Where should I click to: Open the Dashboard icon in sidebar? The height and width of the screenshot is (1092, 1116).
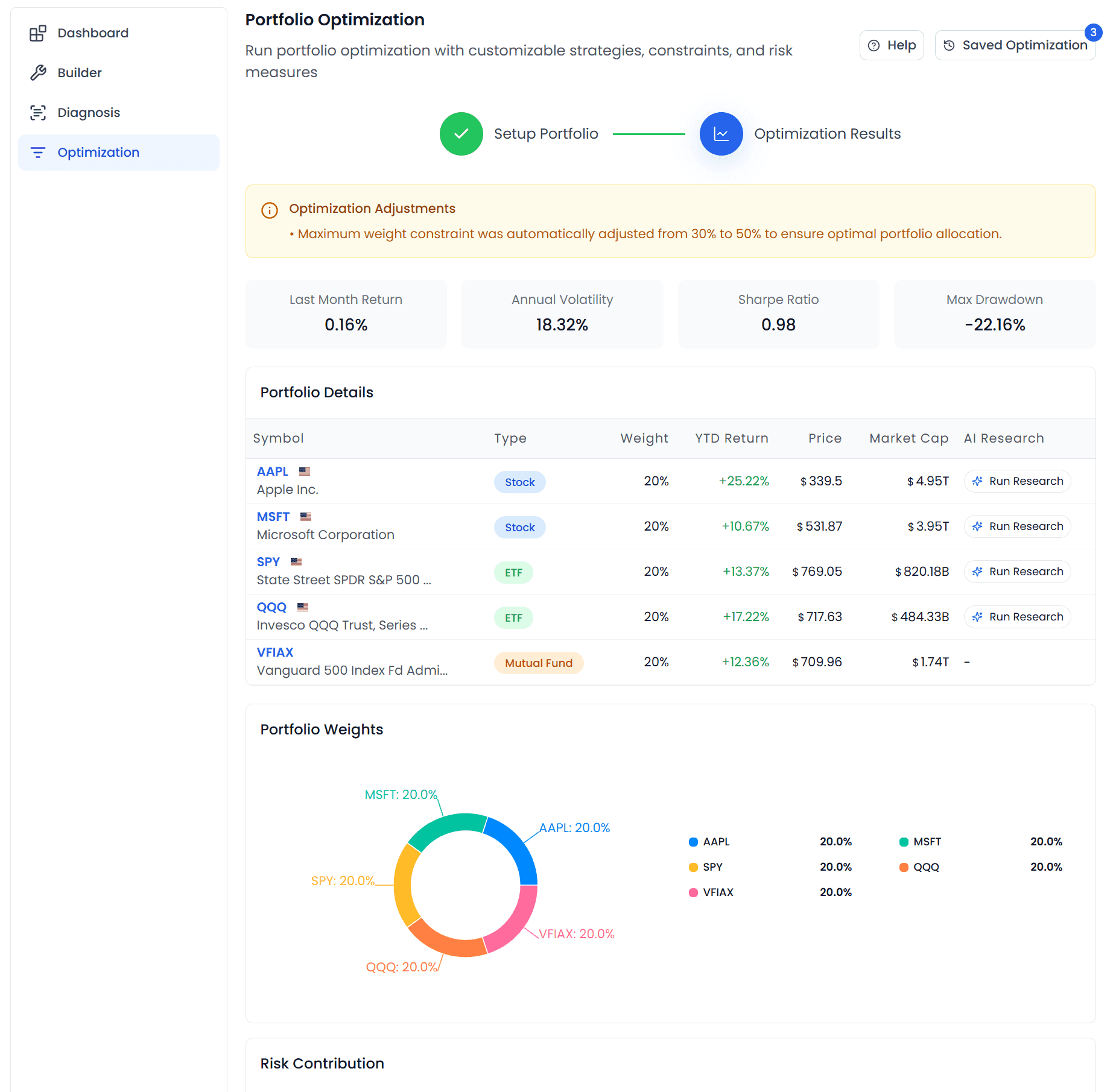38,33
